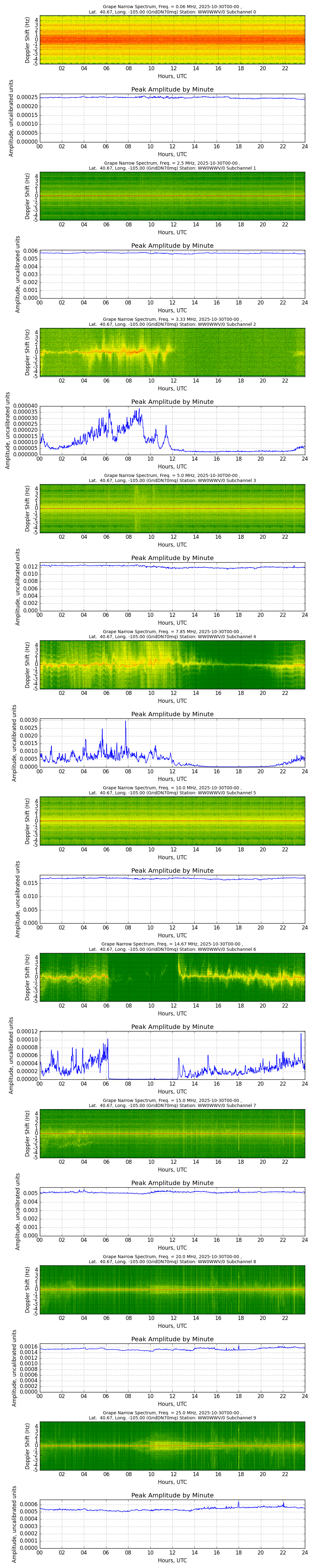
Task: Click the 0.008 amplitude tick label
Action: tap(30, 581)
